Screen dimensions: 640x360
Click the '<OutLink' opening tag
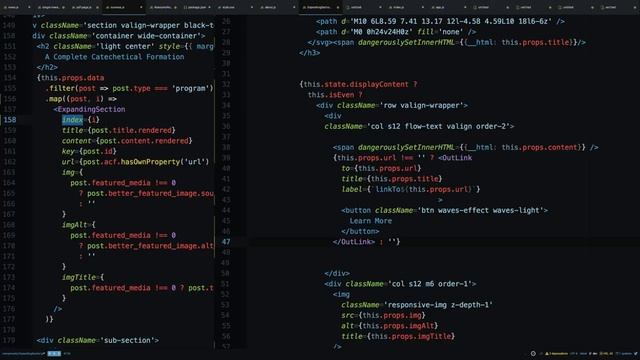(455, 158)
